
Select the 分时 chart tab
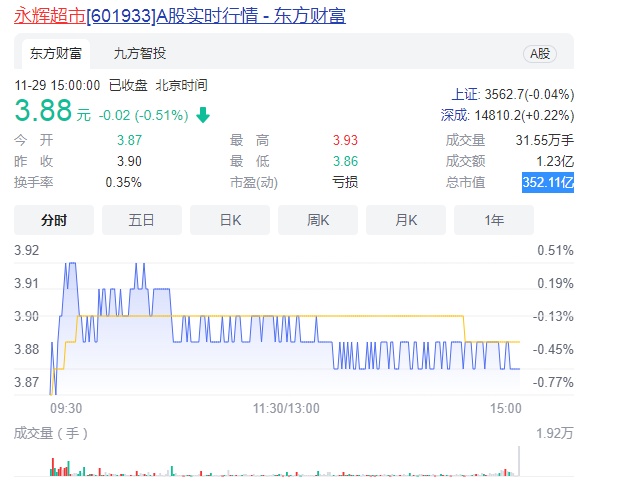point(54,220)
